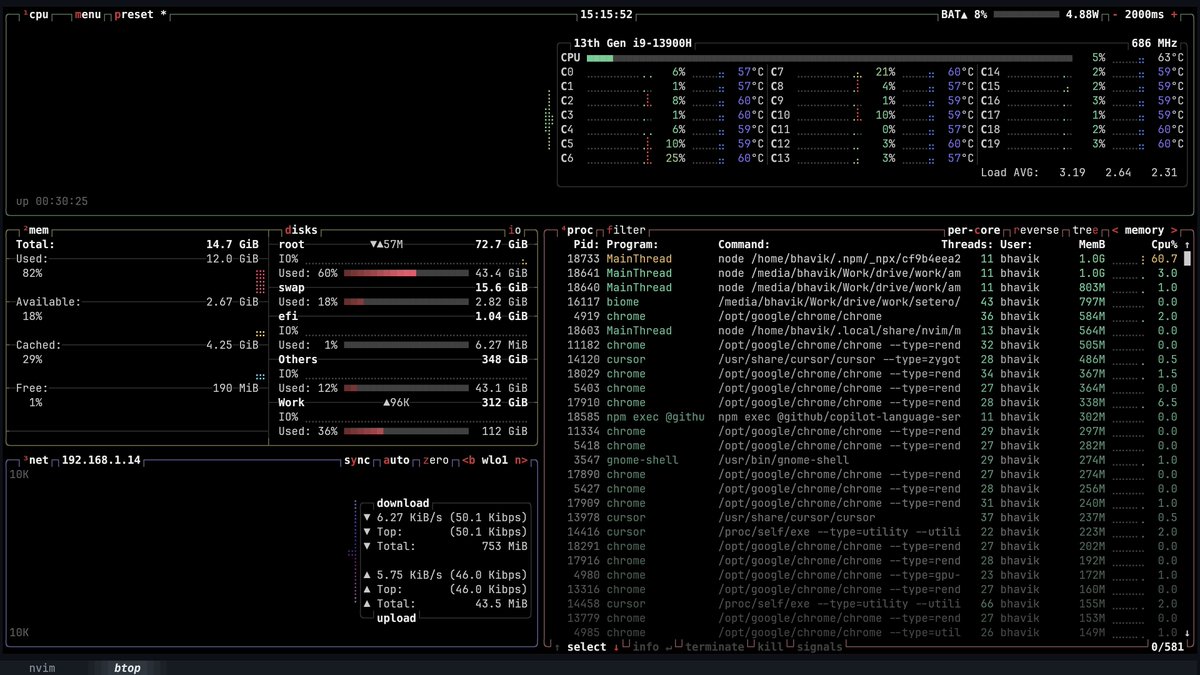Screen dimensions: 1200x675
Task: Click kill in proc footer
Action: (770, 647)
